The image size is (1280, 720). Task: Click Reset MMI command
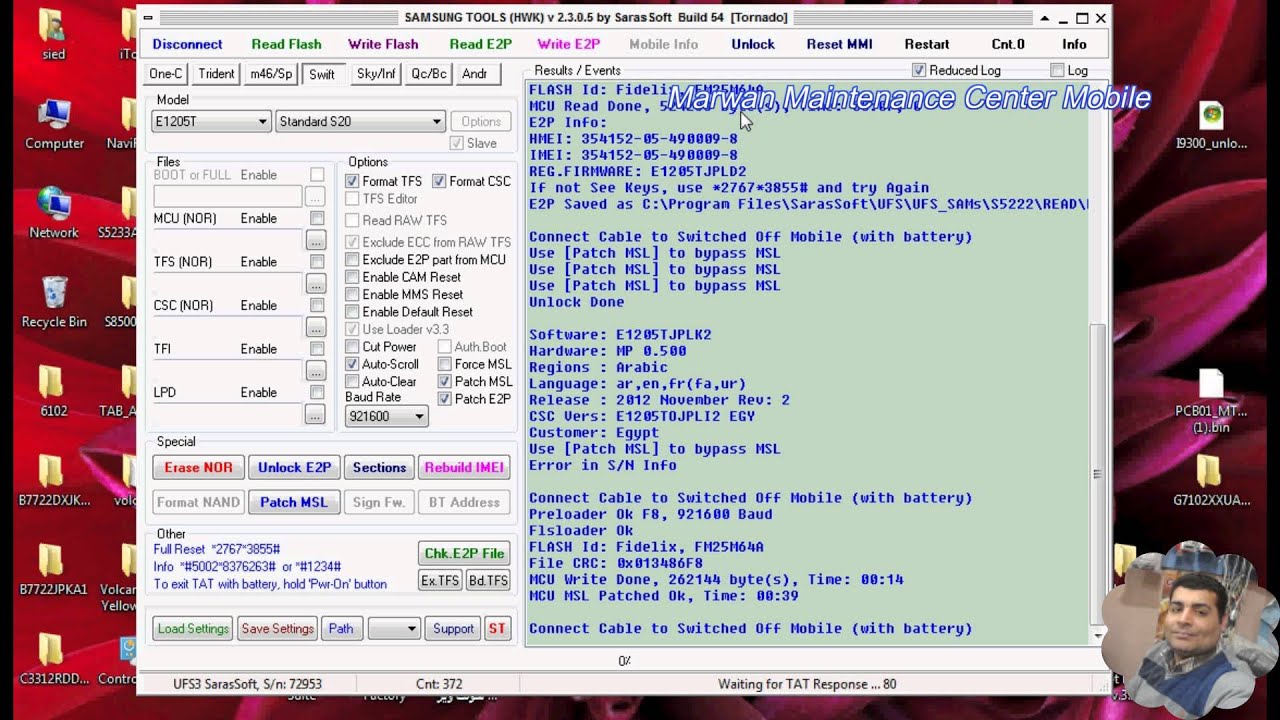(x=839, y=44)
